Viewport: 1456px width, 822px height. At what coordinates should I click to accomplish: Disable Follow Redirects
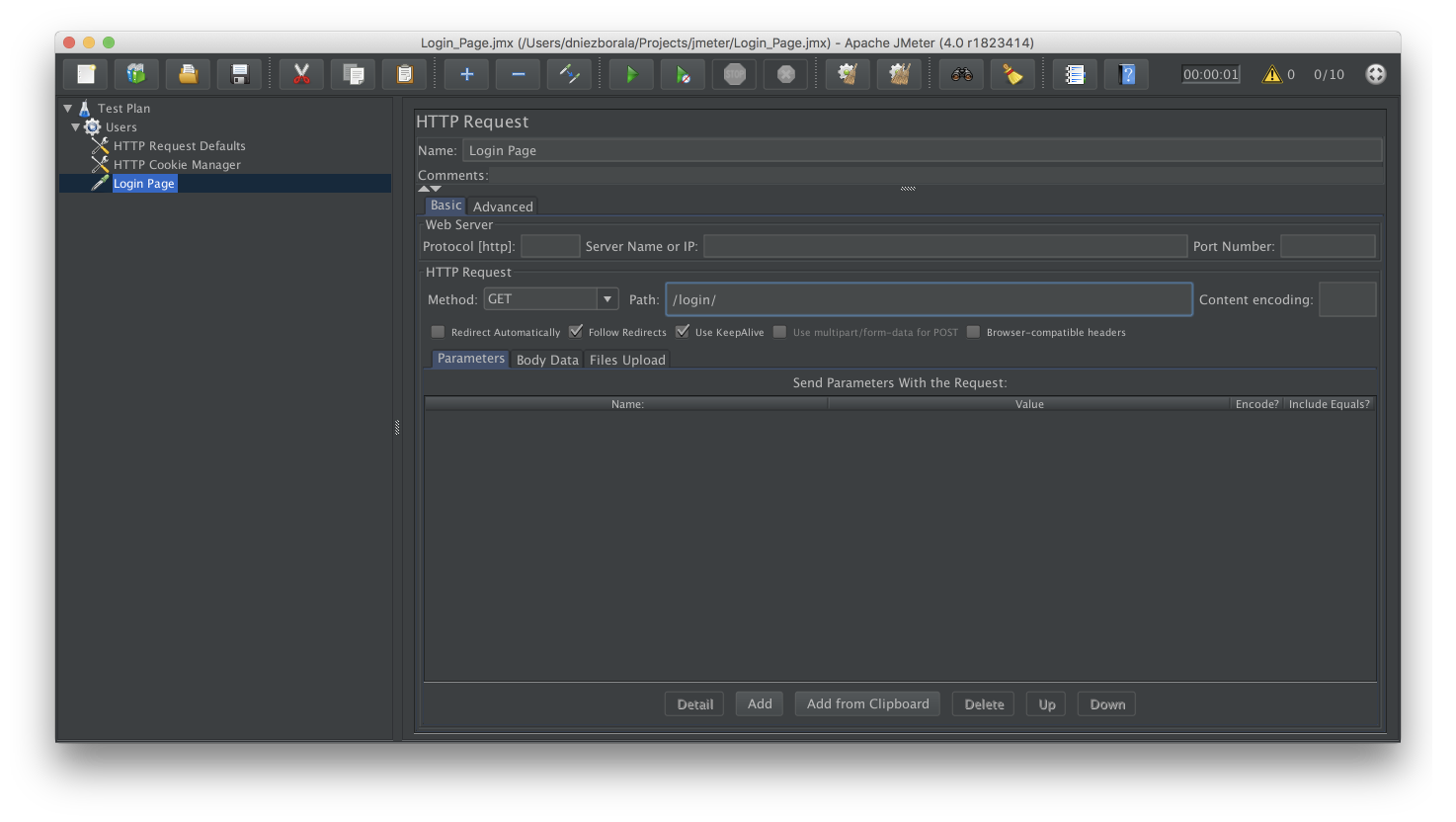point(576,331)
